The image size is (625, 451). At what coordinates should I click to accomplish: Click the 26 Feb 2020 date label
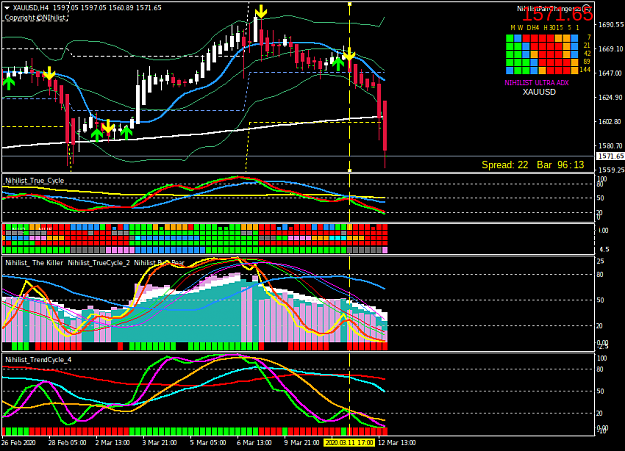pyautogui.click(x=18, y=443)
